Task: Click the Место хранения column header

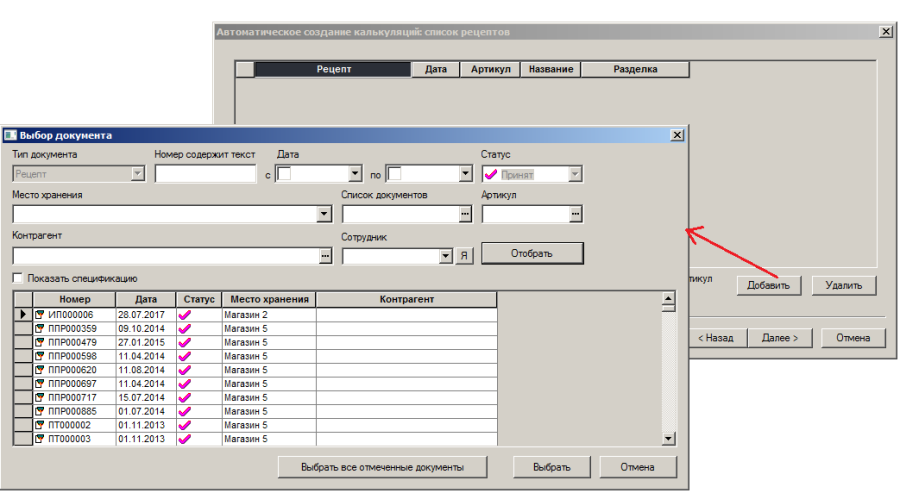Action: 269,299
